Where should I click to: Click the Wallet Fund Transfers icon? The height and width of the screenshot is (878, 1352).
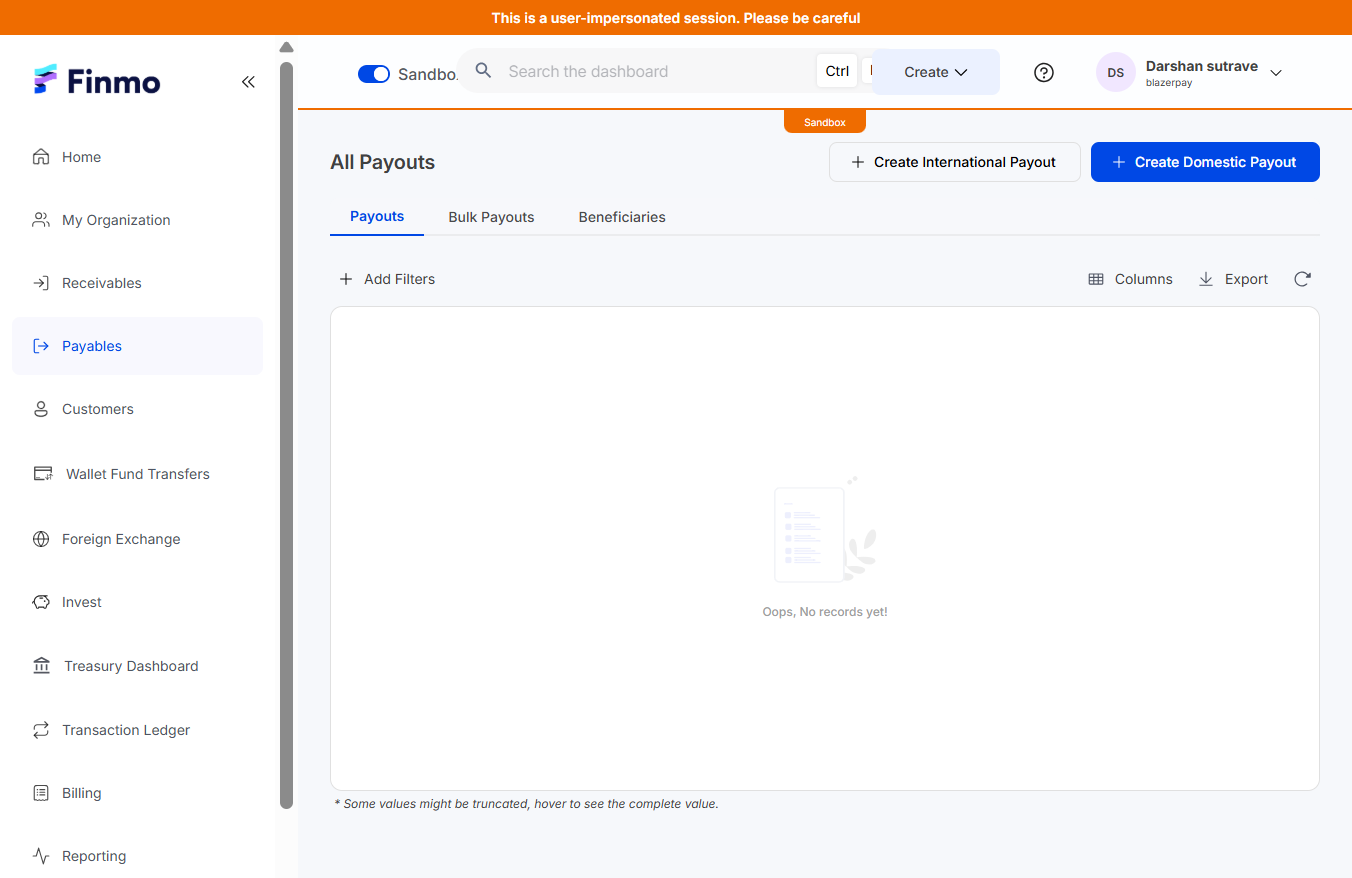[42, 474]
